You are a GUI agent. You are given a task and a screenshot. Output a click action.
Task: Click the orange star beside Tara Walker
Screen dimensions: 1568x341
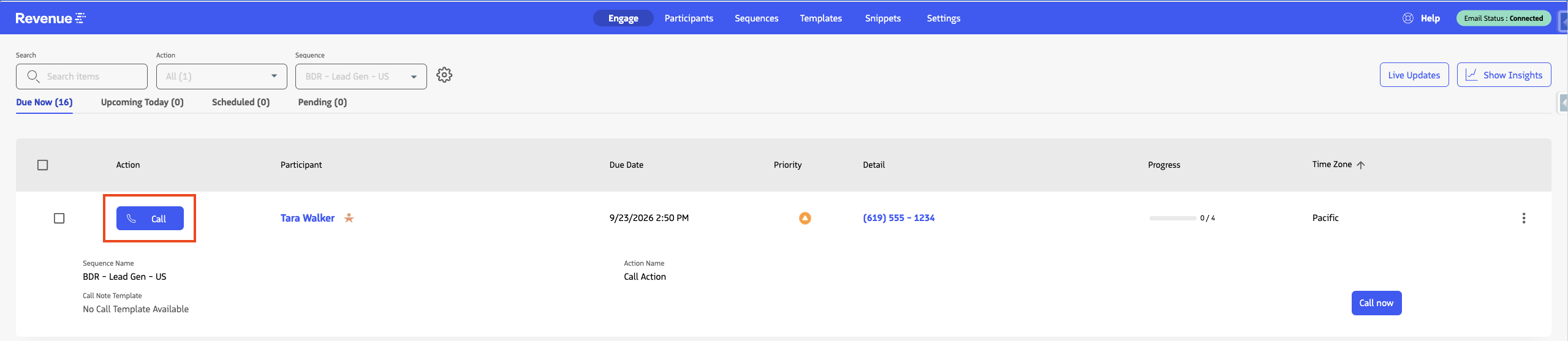[349, 218]
